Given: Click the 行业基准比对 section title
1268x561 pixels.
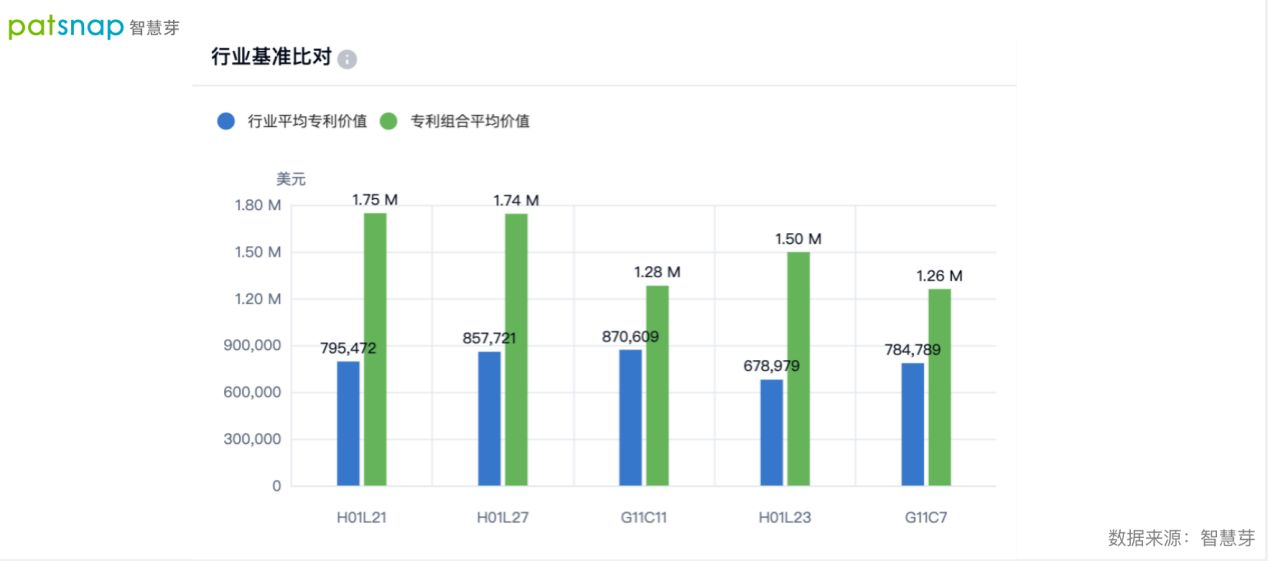Looking at the screenshot, I should (271, 57).
